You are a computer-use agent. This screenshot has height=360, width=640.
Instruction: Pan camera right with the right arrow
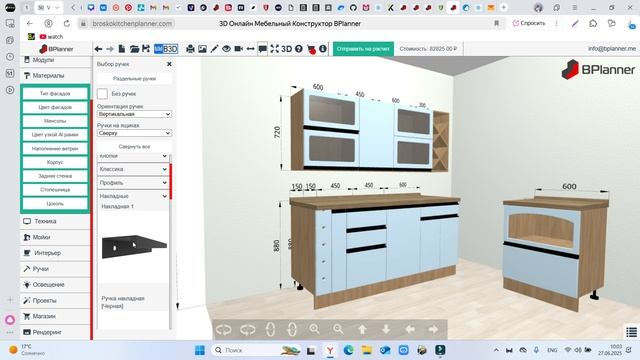433,329
